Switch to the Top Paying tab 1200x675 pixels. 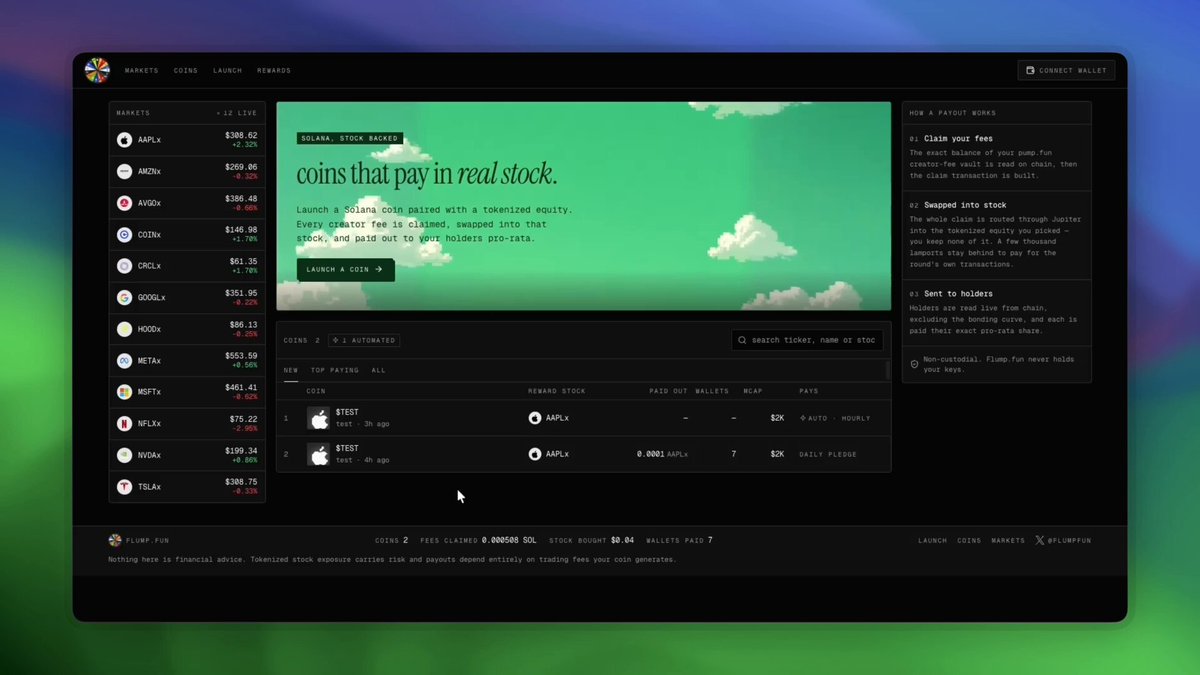(x=334, y=370)
